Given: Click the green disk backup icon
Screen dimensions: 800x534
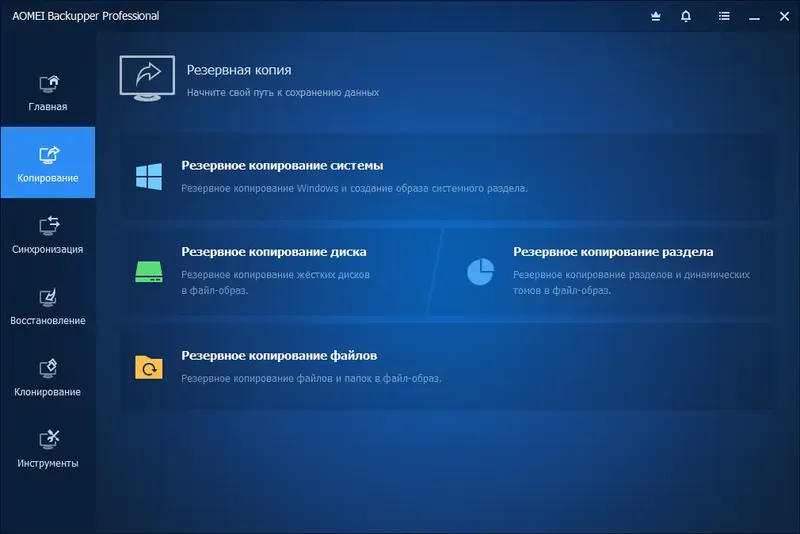Looking at the screenshot, I should coord(149,271).
